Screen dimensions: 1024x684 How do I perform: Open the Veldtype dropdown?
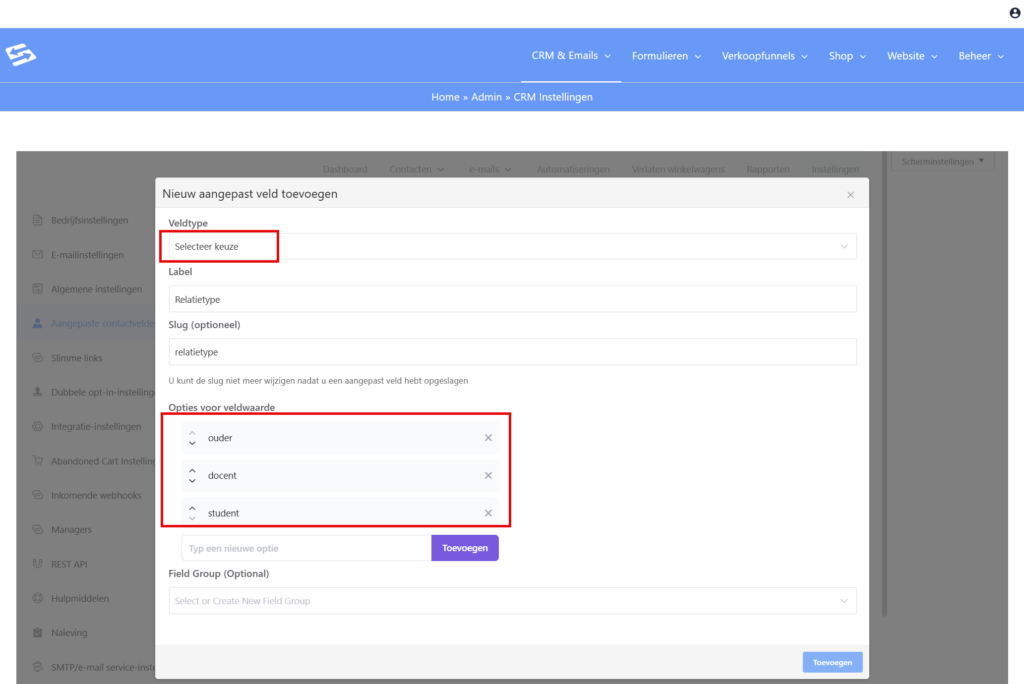508,246
